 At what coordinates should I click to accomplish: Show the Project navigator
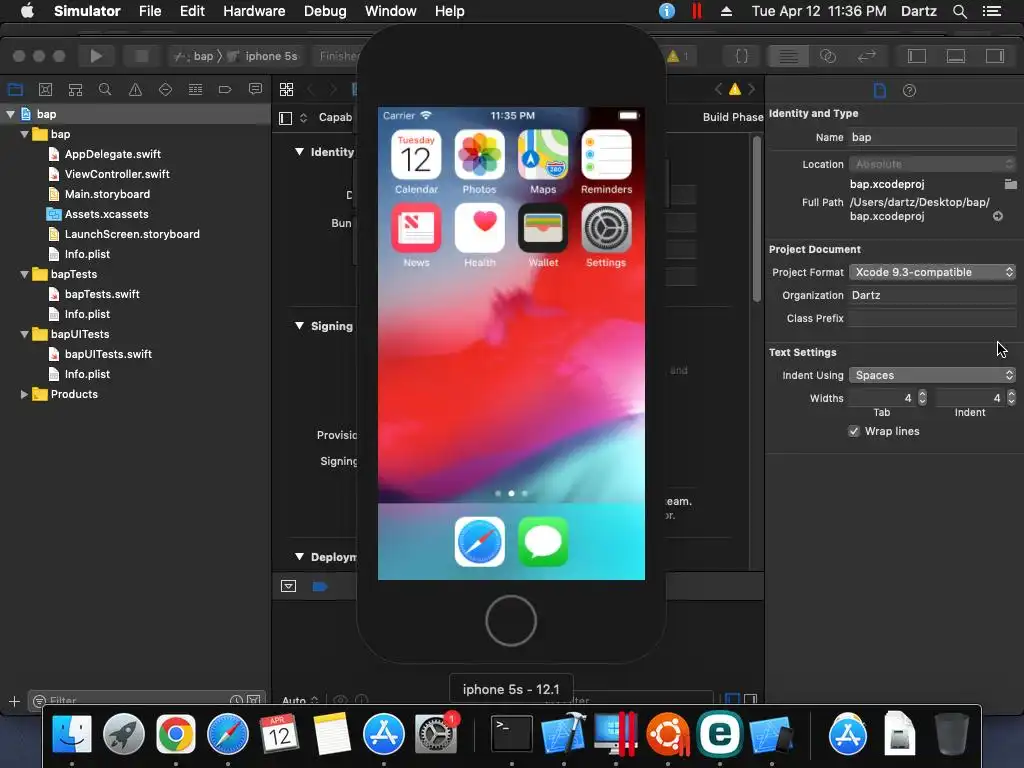point(15,89)
